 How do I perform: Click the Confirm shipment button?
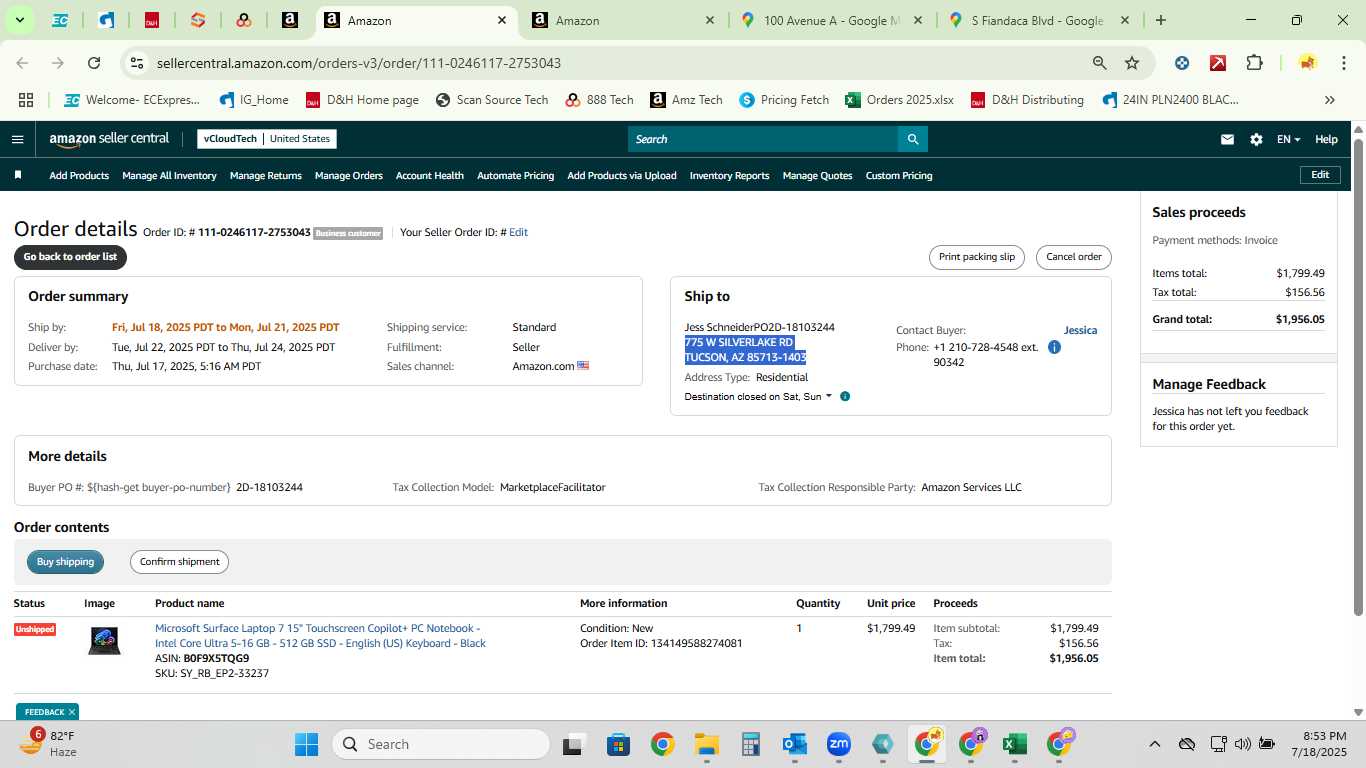click(179, 562)
